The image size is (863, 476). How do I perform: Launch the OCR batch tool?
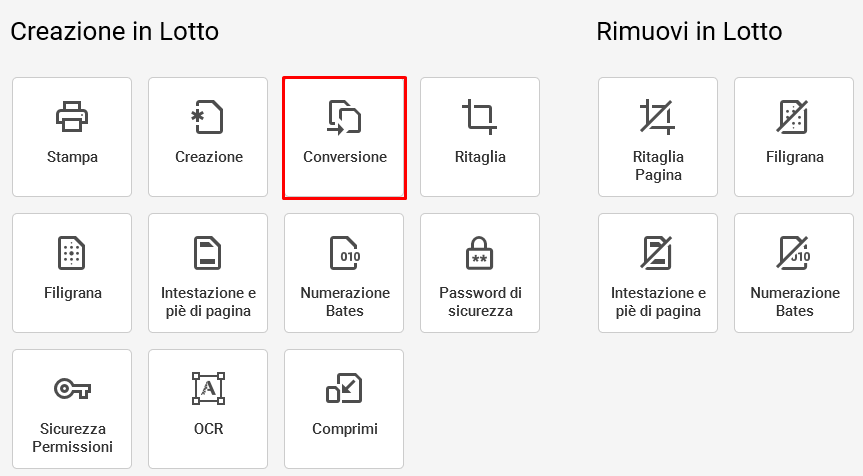coord(208,409)
